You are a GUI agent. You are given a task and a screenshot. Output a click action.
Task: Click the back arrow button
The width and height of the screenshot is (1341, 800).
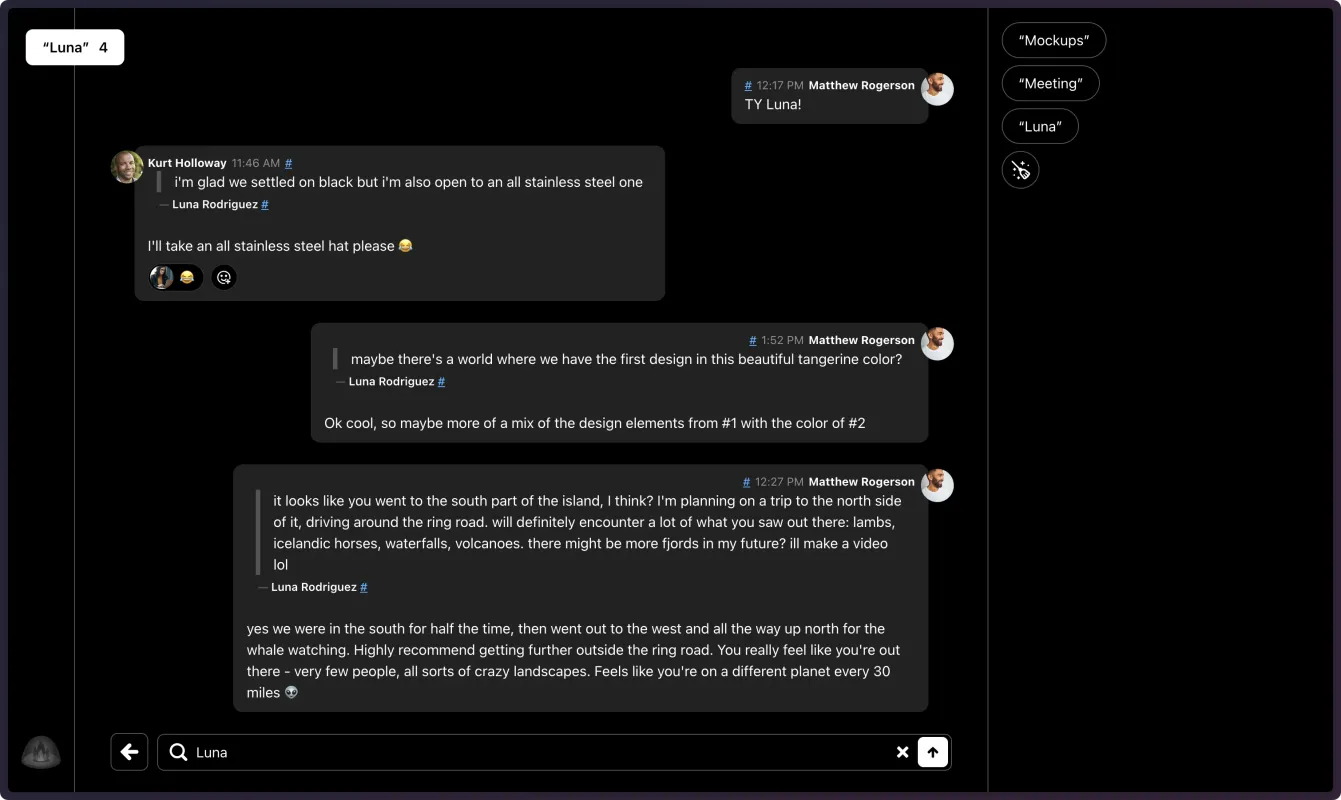click(129, 752)
